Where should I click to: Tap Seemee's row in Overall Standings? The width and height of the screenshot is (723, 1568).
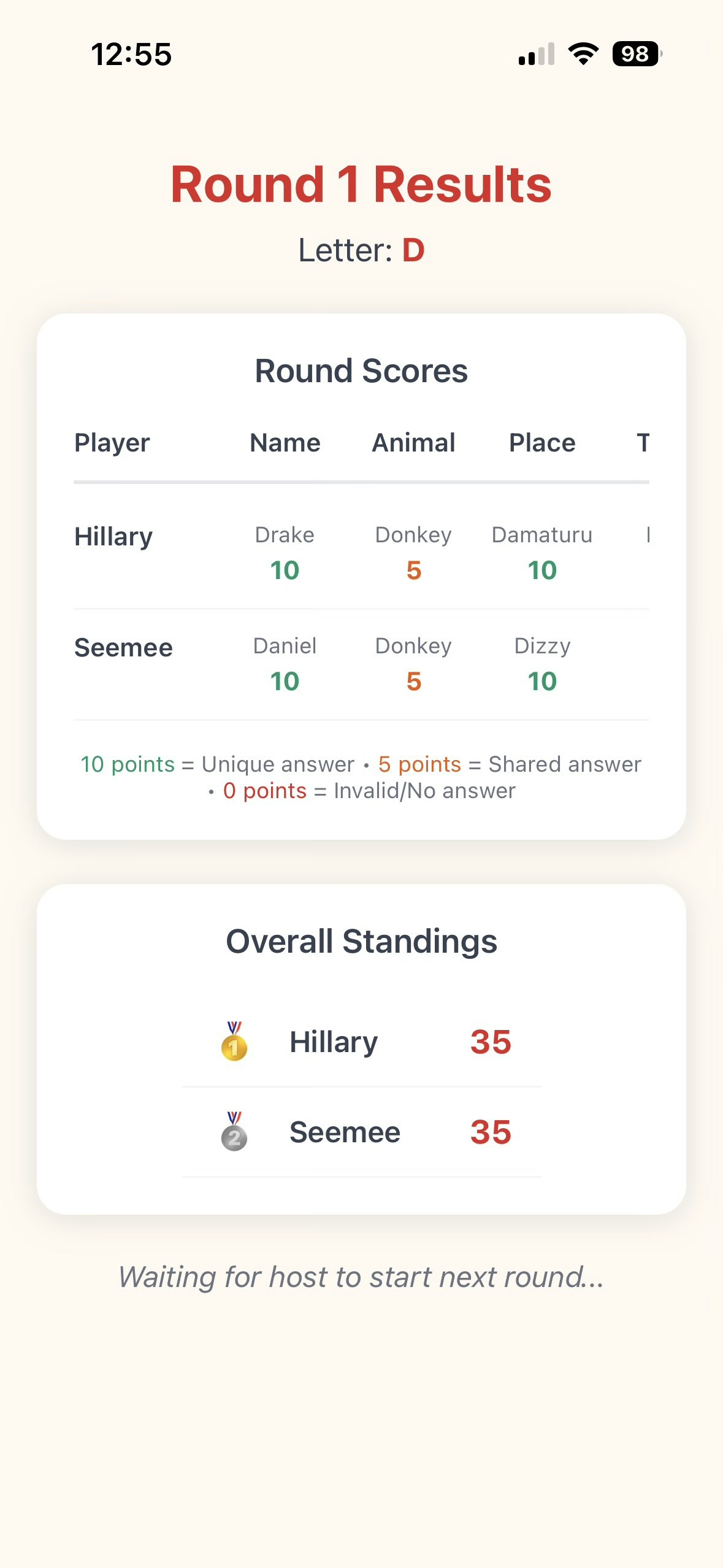click(362, 1132)
